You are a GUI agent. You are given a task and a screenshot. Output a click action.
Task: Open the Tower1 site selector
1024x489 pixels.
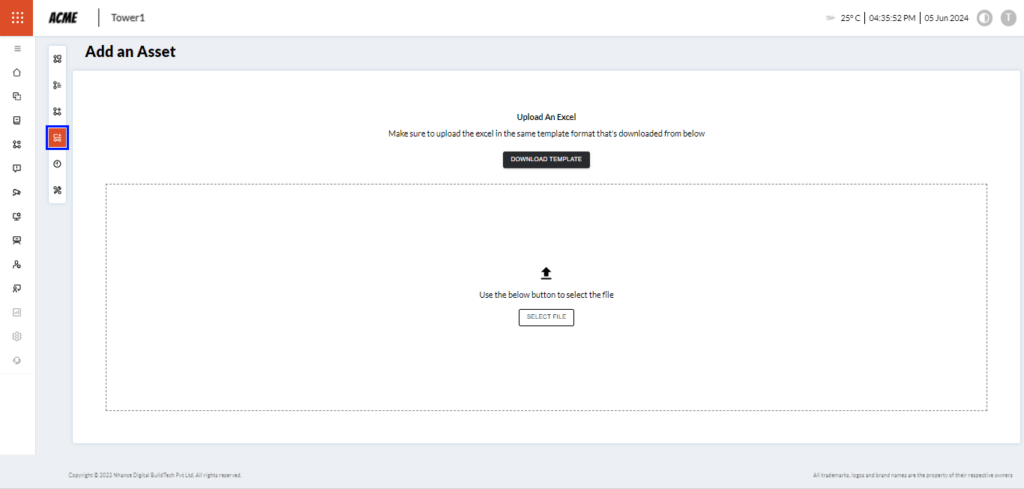point(128,18)
